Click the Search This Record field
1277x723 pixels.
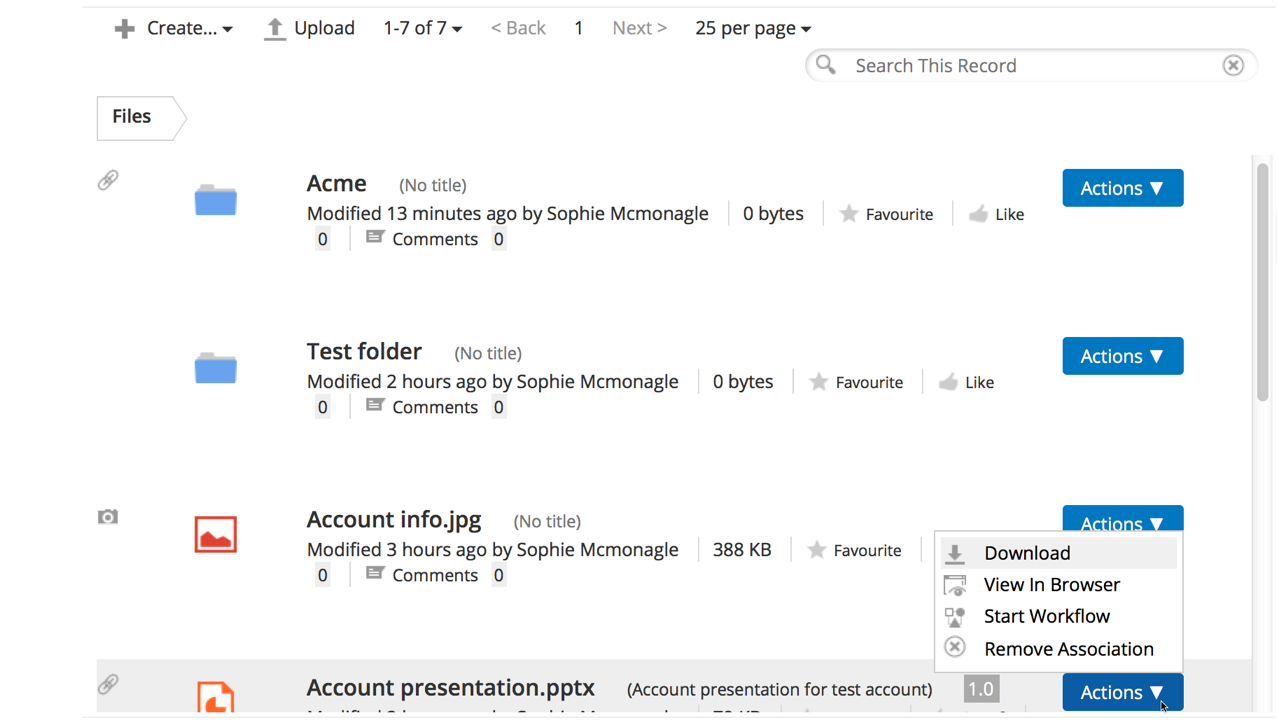click(1030, 65)
